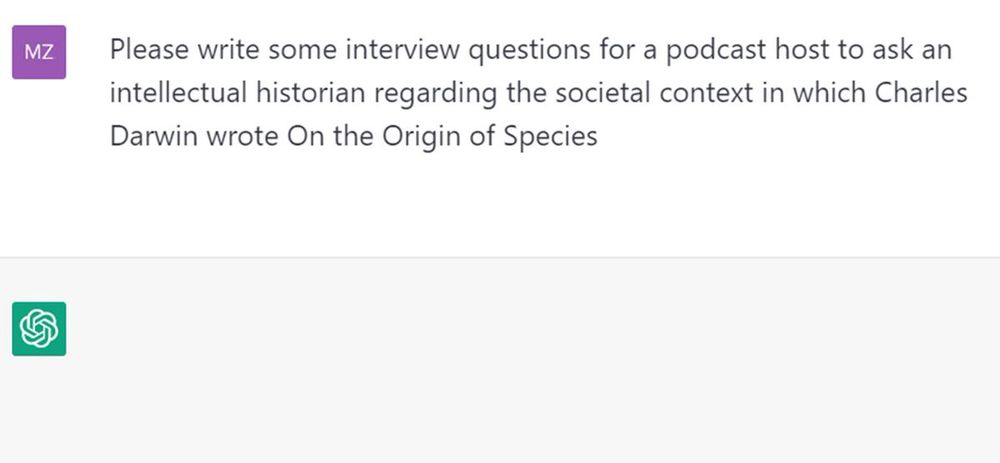Click the word "societal" in the message
Screen dimensions: 1000x463
pos(602,93)
